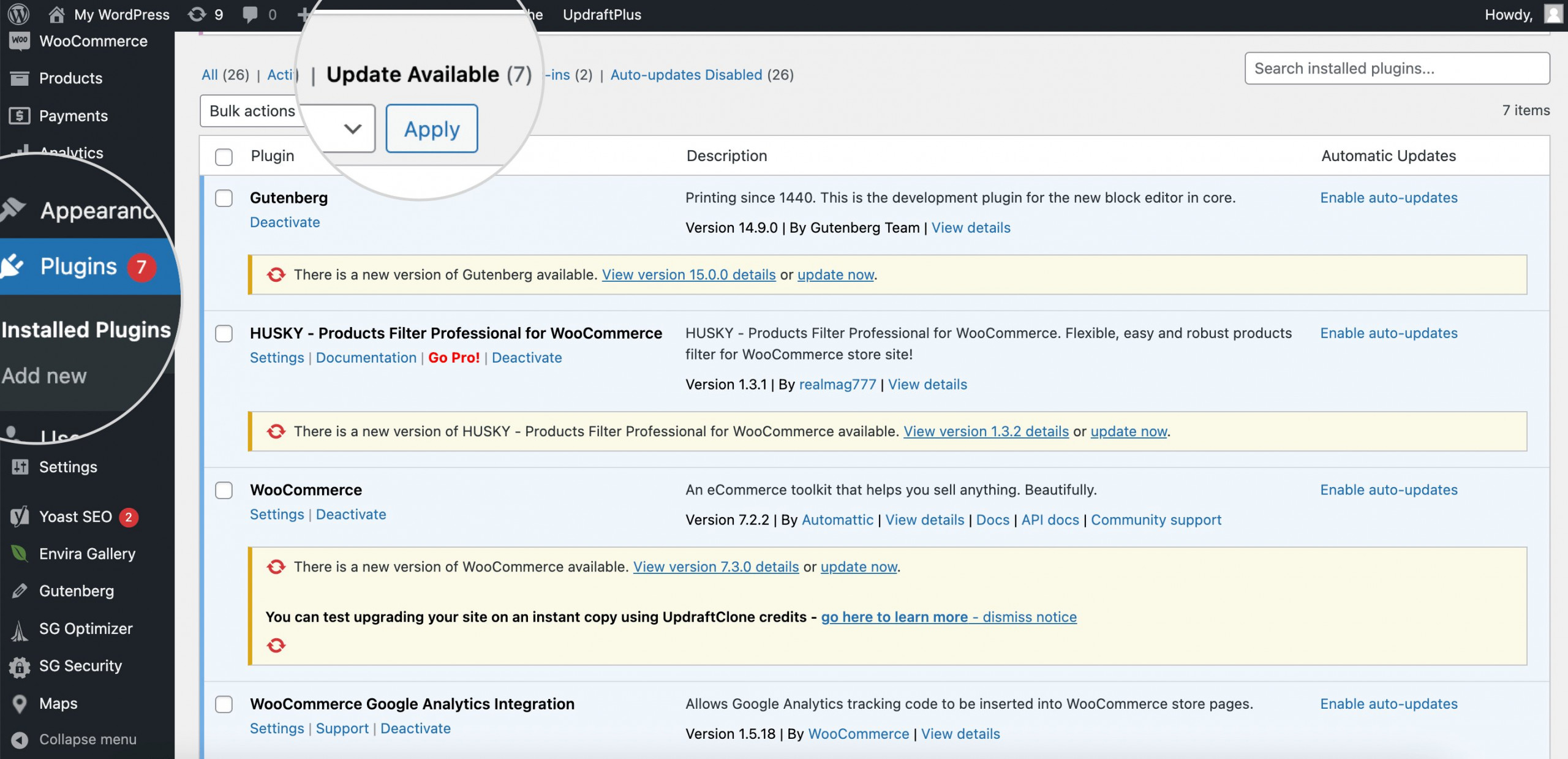Sort by the Plugin column header
The image size is (1568, 759).
[x=273, y=156]
